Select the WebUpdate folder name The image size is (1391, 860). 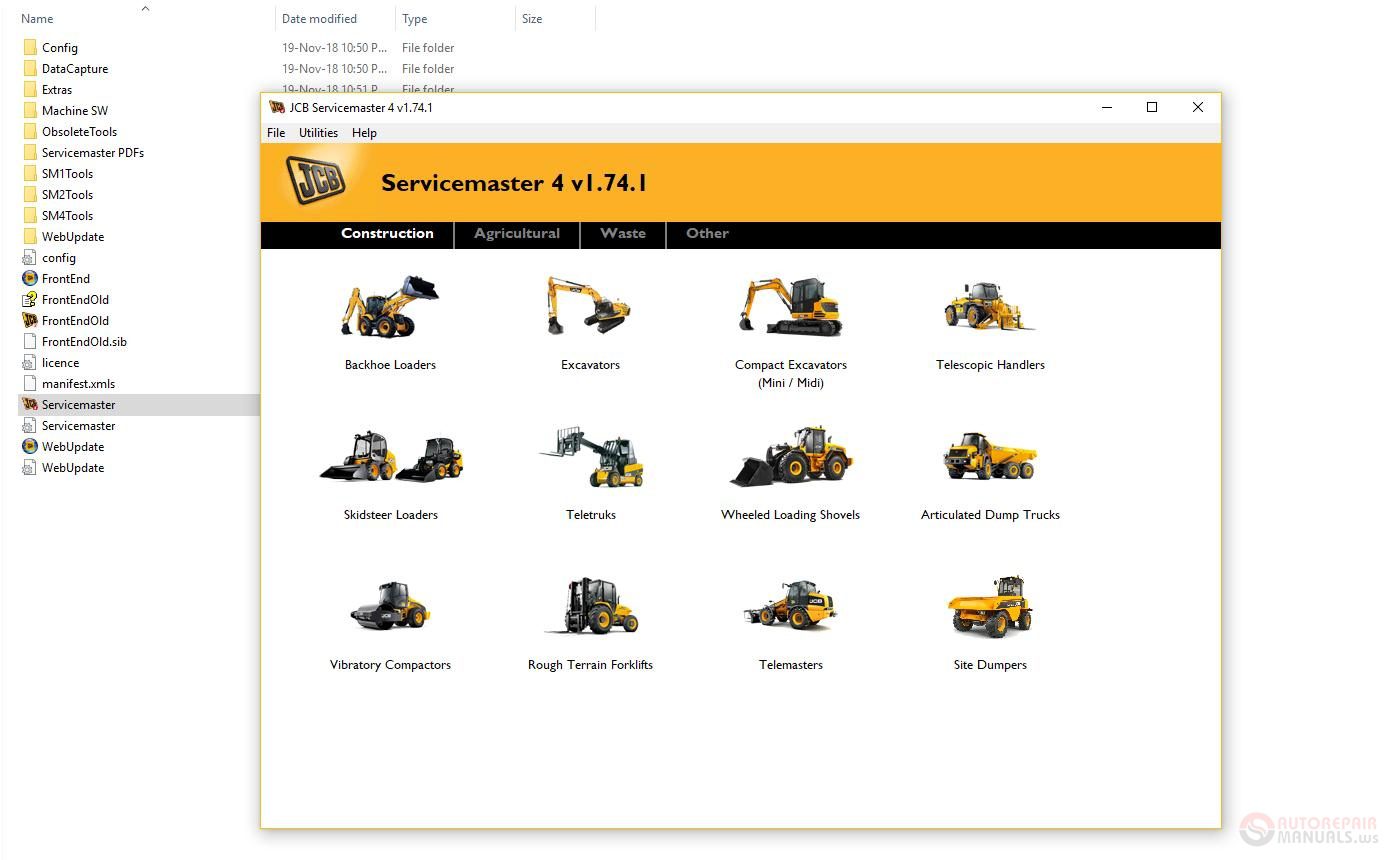pyautogui.click(x=73, y=237)
